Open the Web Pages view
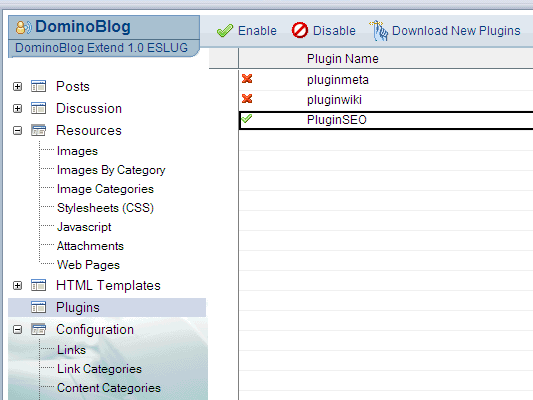The width and height of the screenshot is (533, 400). [x=88, y=265]
